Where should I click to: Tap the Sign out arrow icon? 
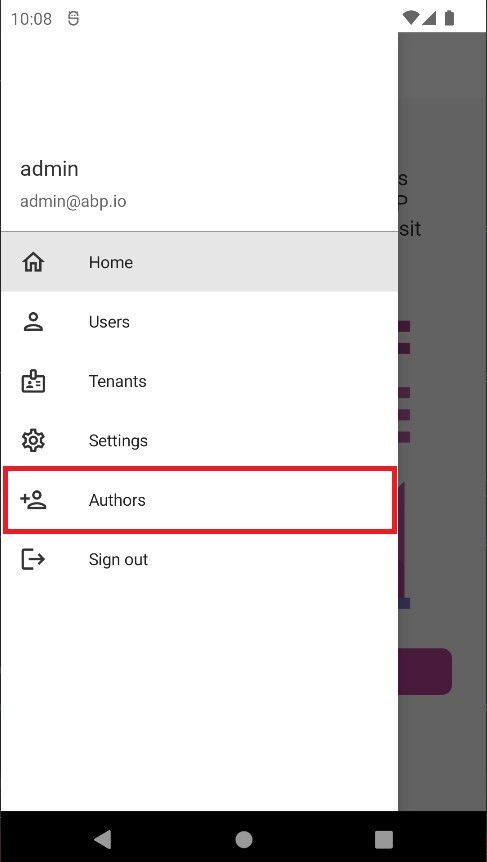33,559
